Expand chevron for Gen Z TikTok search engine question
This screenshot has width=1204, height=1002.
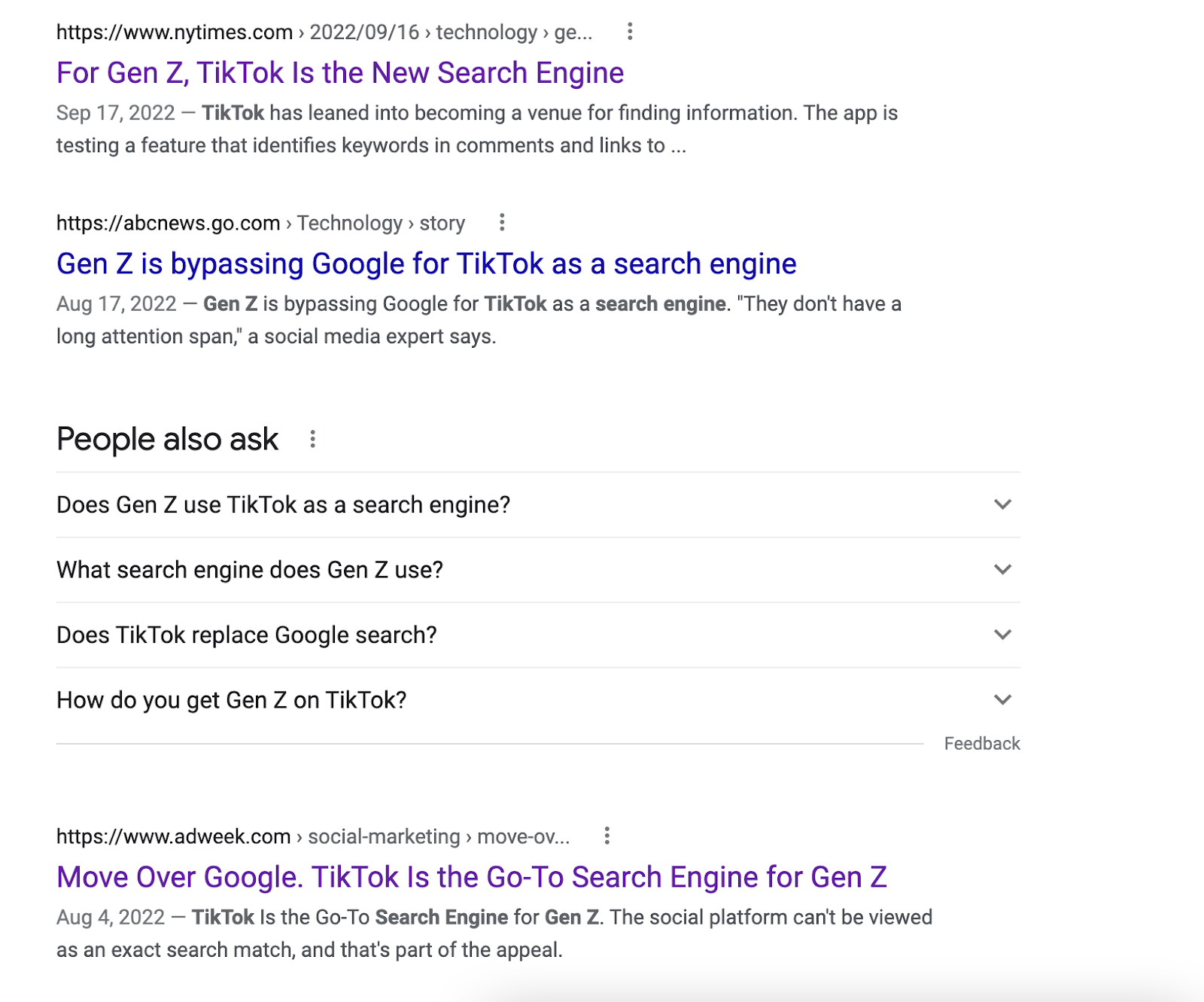click(x=1002, y=504)
